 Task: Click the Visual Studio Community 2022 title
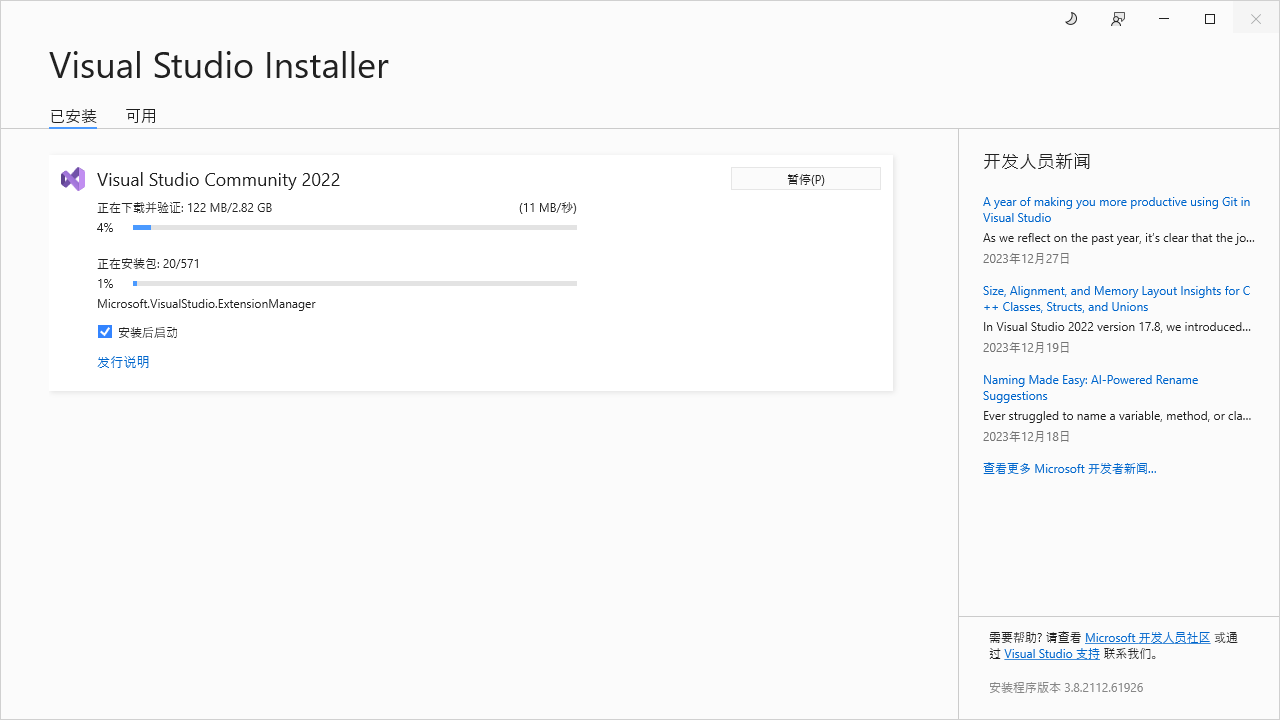[x=218, y=180]
